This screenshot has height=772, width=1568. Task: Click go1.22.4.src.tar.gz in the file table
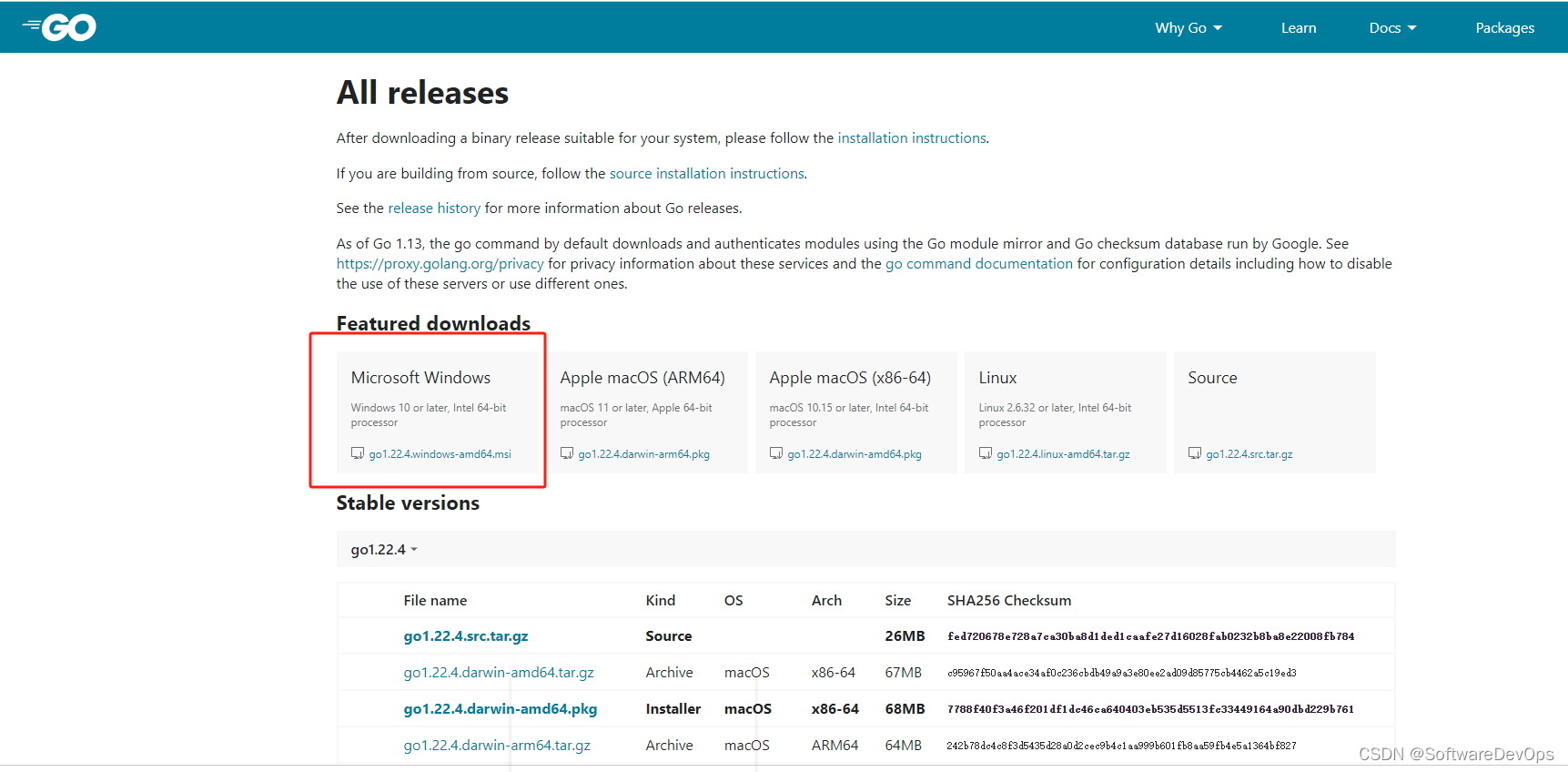[466, 636]
